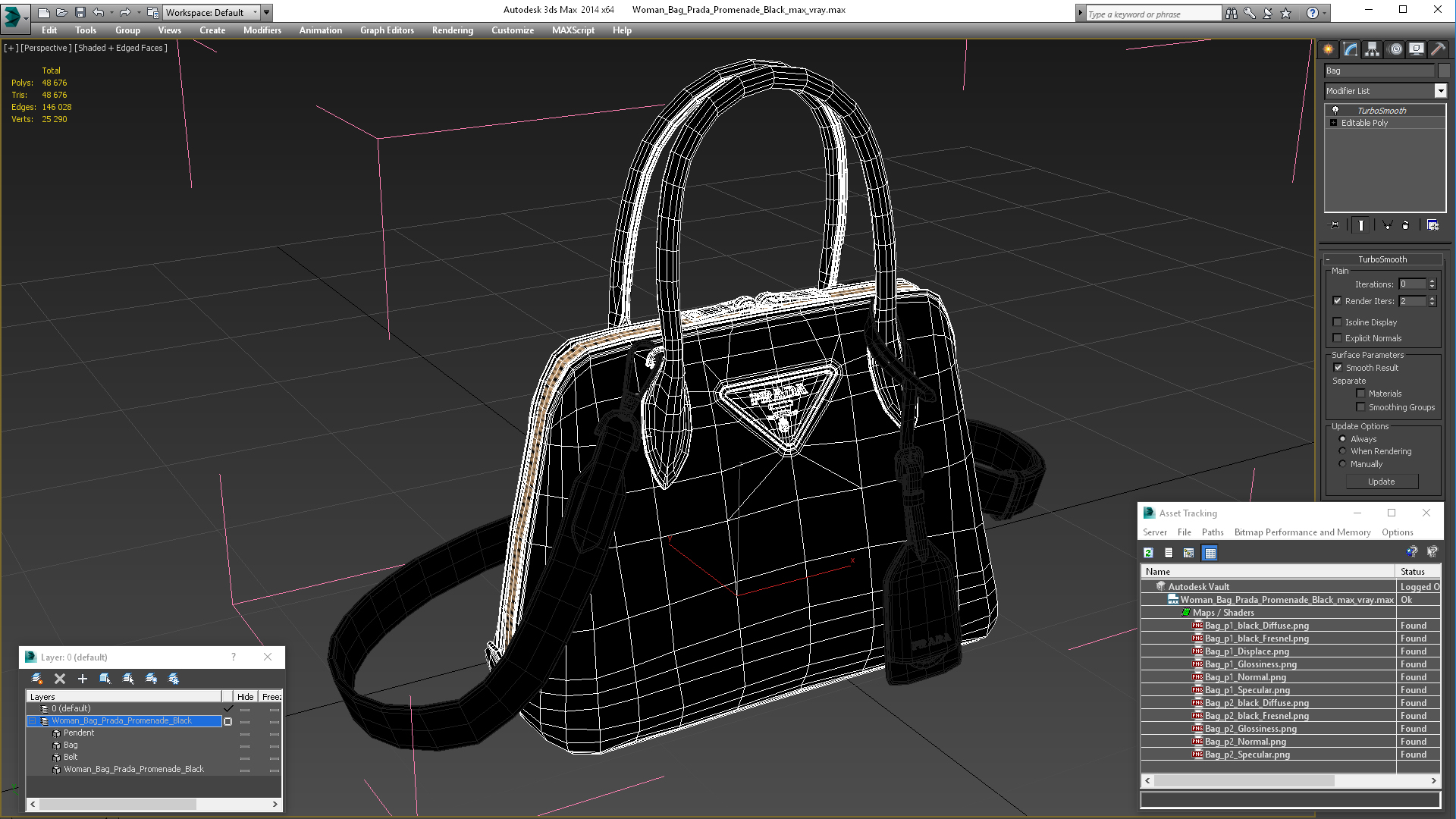Click Select Highlighted Objects and Layers icon
This screenshot has height=819, width=1456.
coord(105,679)
